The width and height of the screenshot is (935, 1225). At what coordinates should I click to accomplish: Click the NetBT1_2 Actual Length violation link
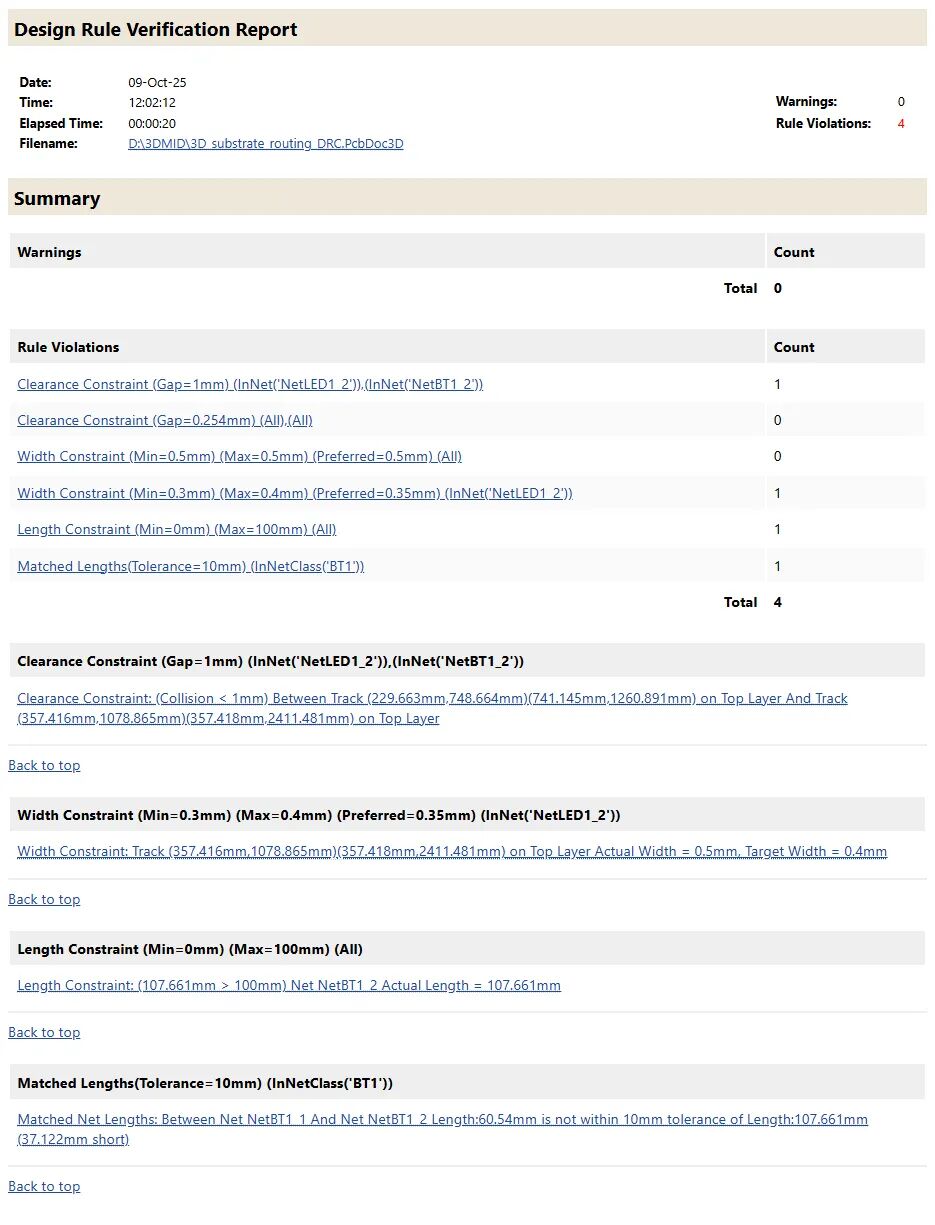point(288,985)
